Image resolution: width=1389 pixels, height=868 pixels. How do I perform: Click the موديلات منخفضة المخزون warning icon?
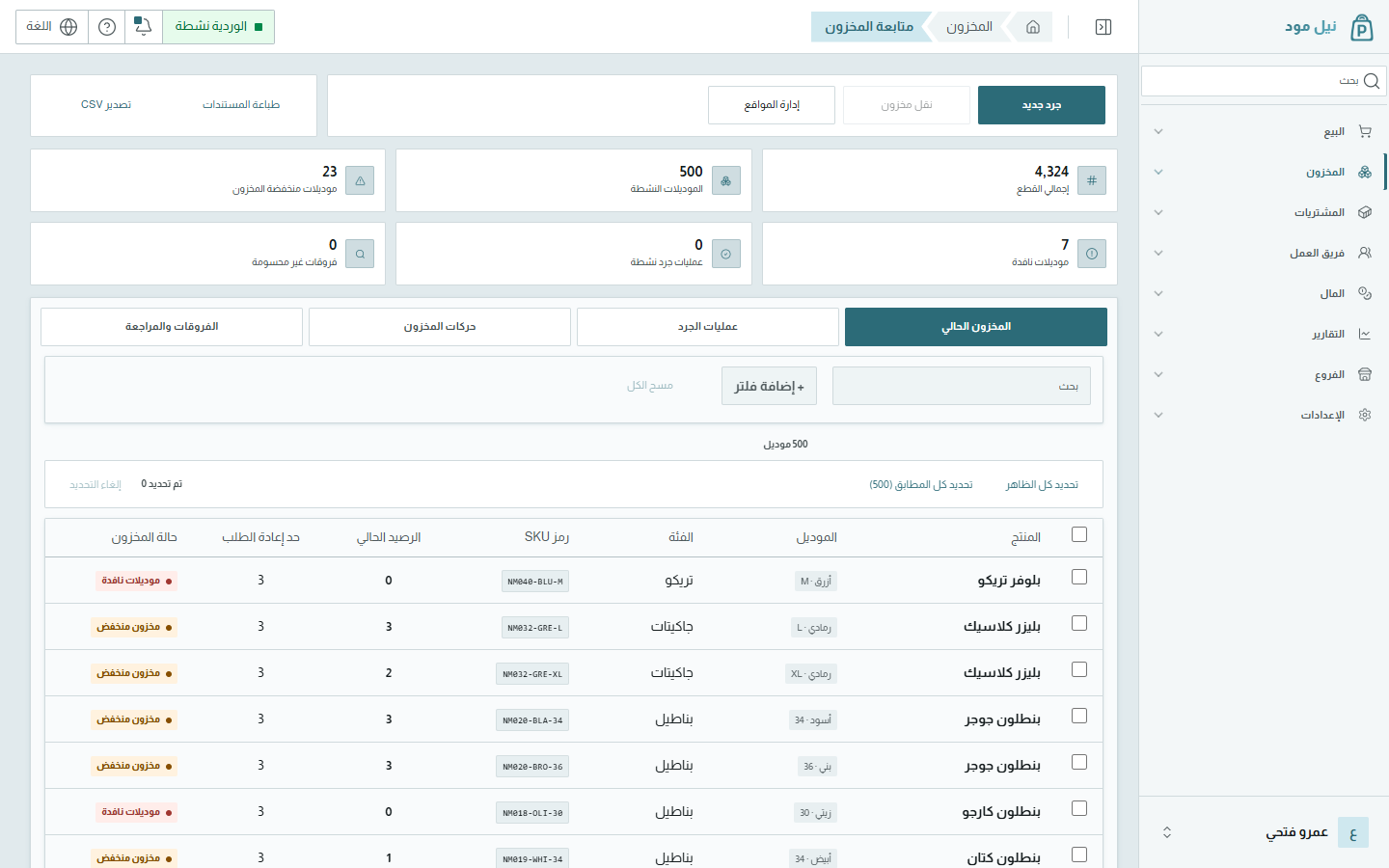click(360, 180)
